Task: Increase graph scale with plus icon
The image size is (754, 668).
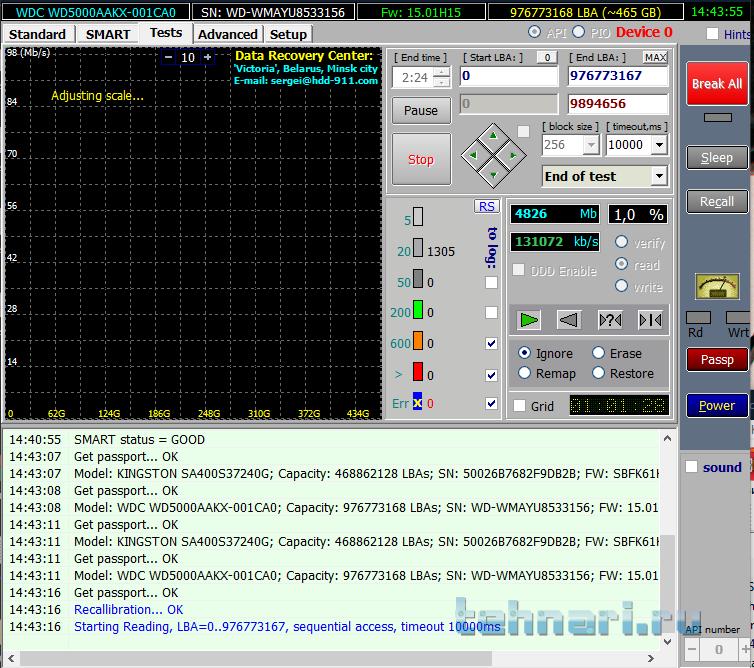Action: coord(208,58)
